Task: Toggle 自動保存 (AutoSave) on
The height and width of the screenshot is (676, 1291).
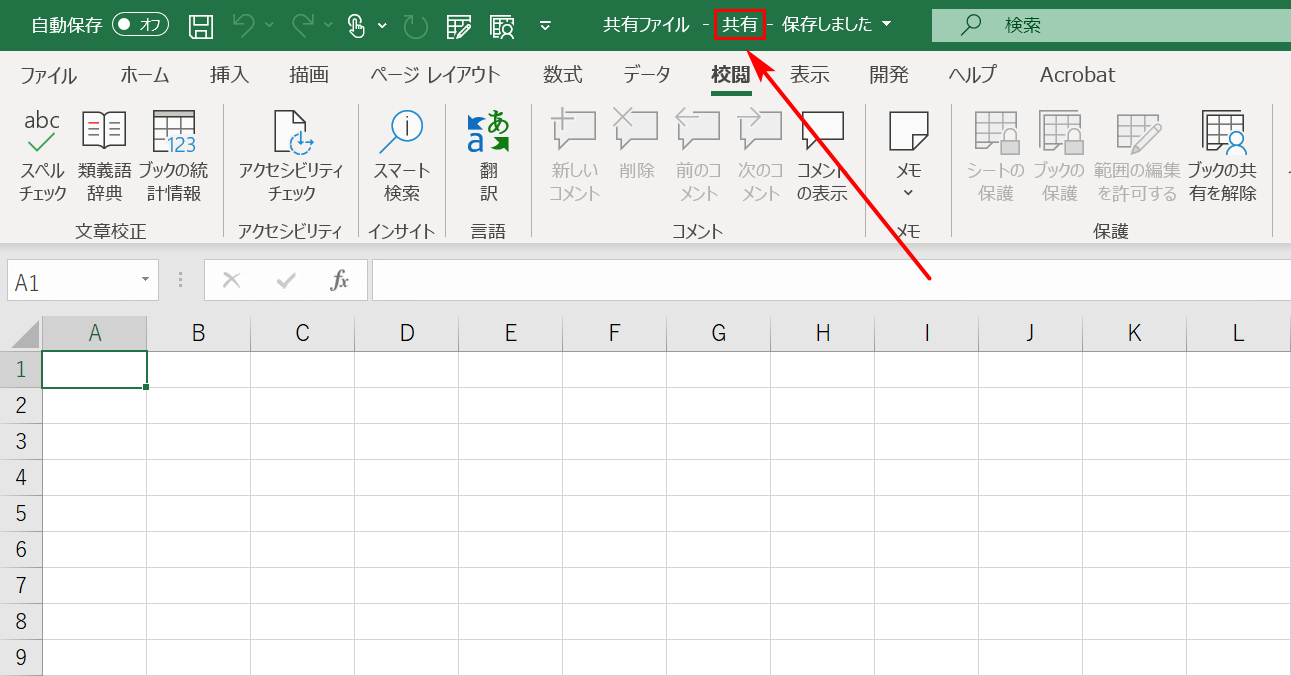Action: coord(140,25)
